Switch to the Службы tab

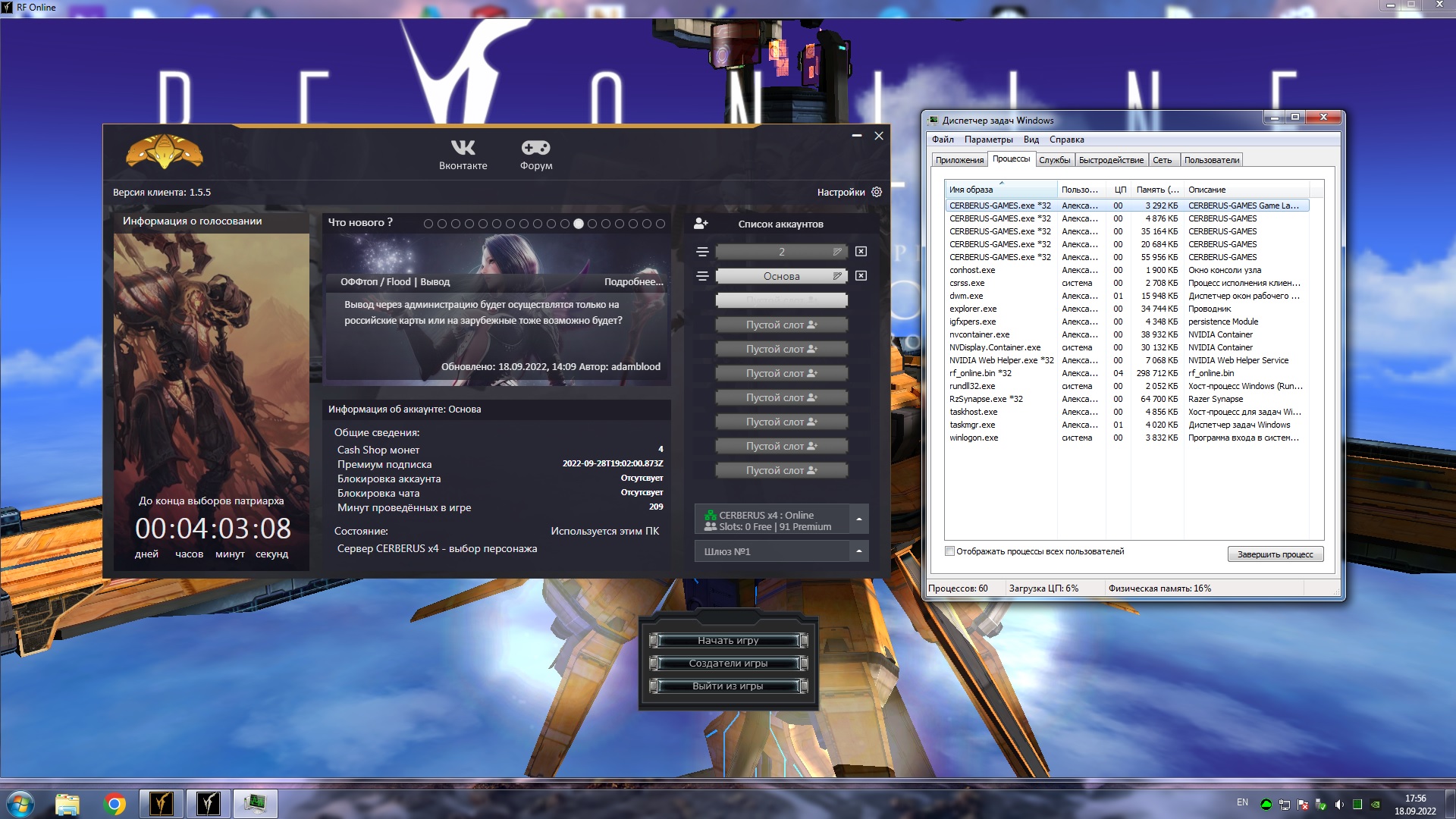pyautogui.click(x=1054, y=160)
